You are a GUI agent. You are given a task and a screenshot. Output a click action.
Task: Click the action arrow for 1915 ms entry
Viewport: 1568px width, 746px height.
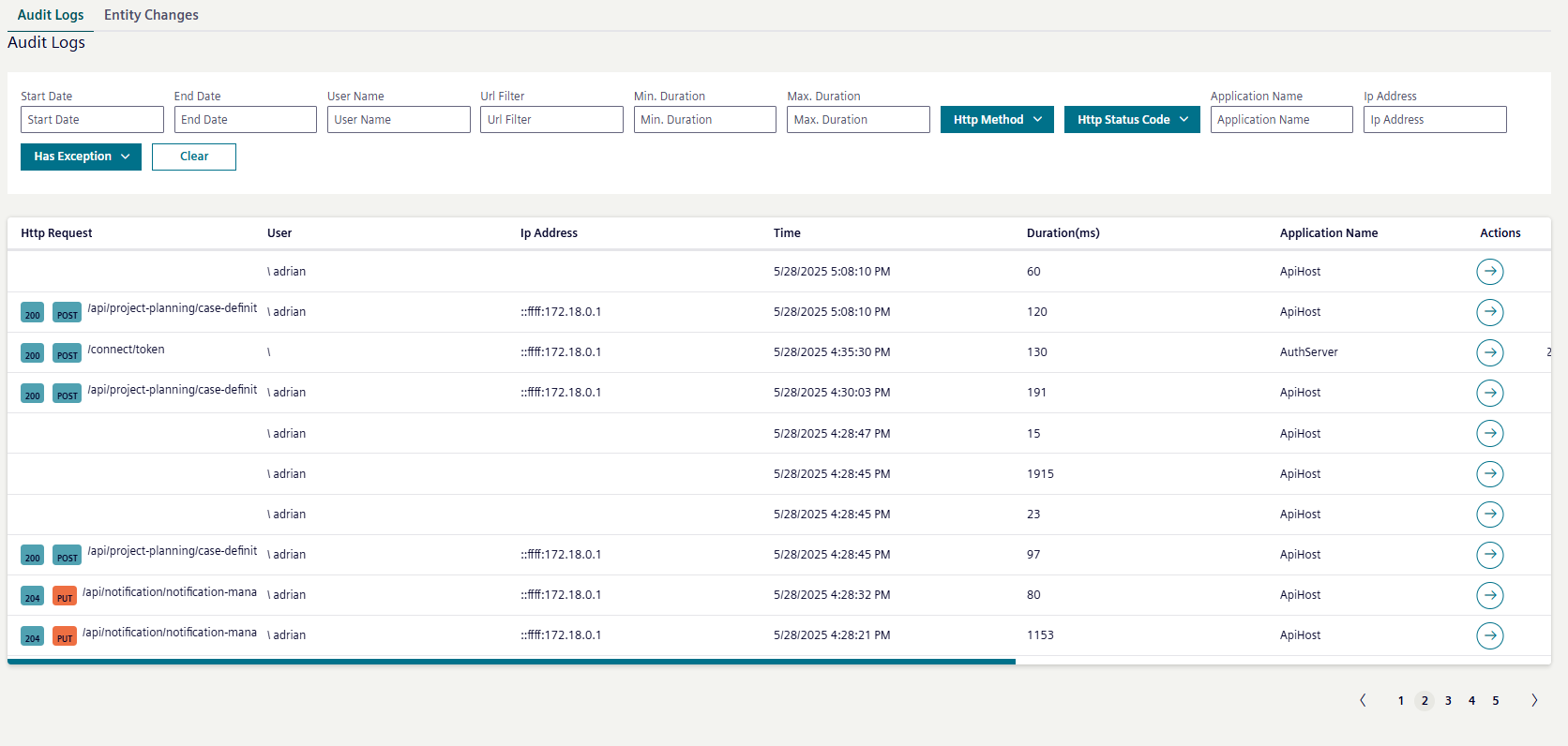1489,474
